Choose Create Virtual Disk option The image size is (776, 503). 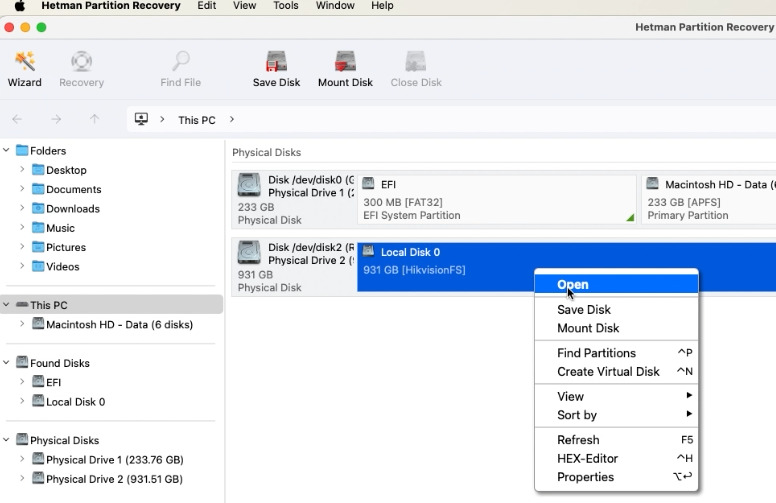point(616,372)
